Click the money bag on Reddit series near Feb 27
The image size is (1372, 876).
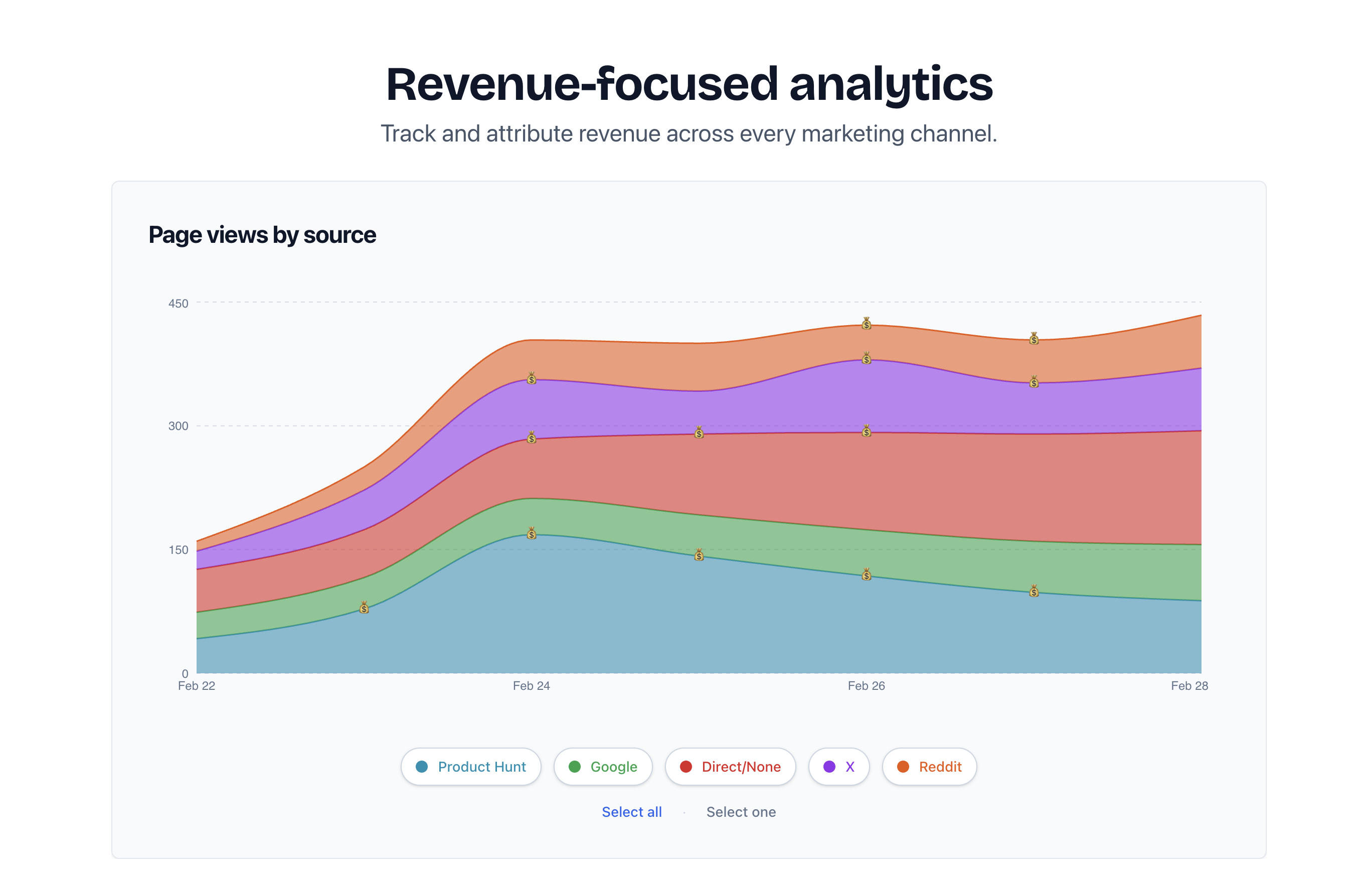(x=1034, y=340)
